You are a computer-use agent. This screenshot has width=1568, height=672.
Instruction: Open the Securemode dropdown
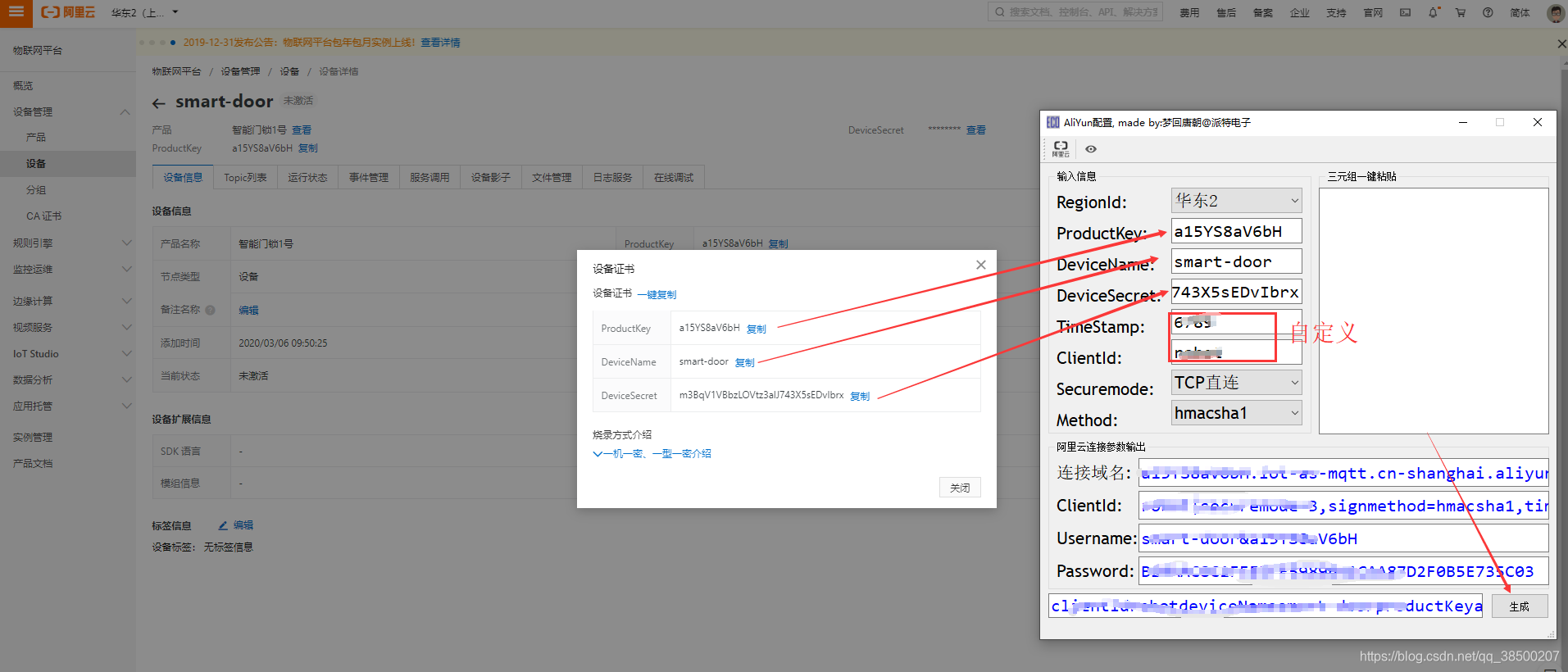tap(1236, 382)
